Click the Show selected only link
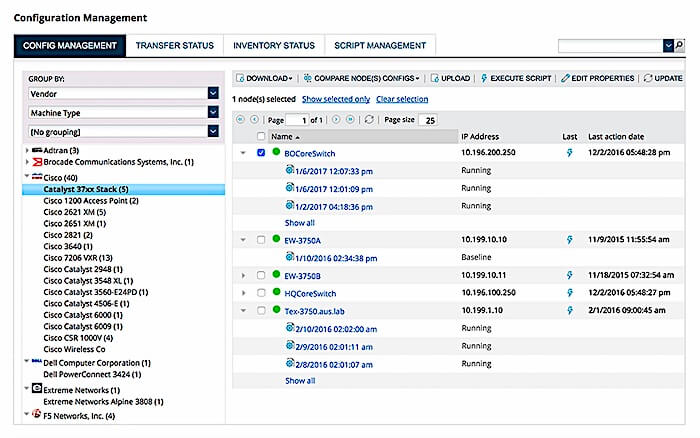Image resolution: width=700 pixels, height=438 pixels. 335,99
